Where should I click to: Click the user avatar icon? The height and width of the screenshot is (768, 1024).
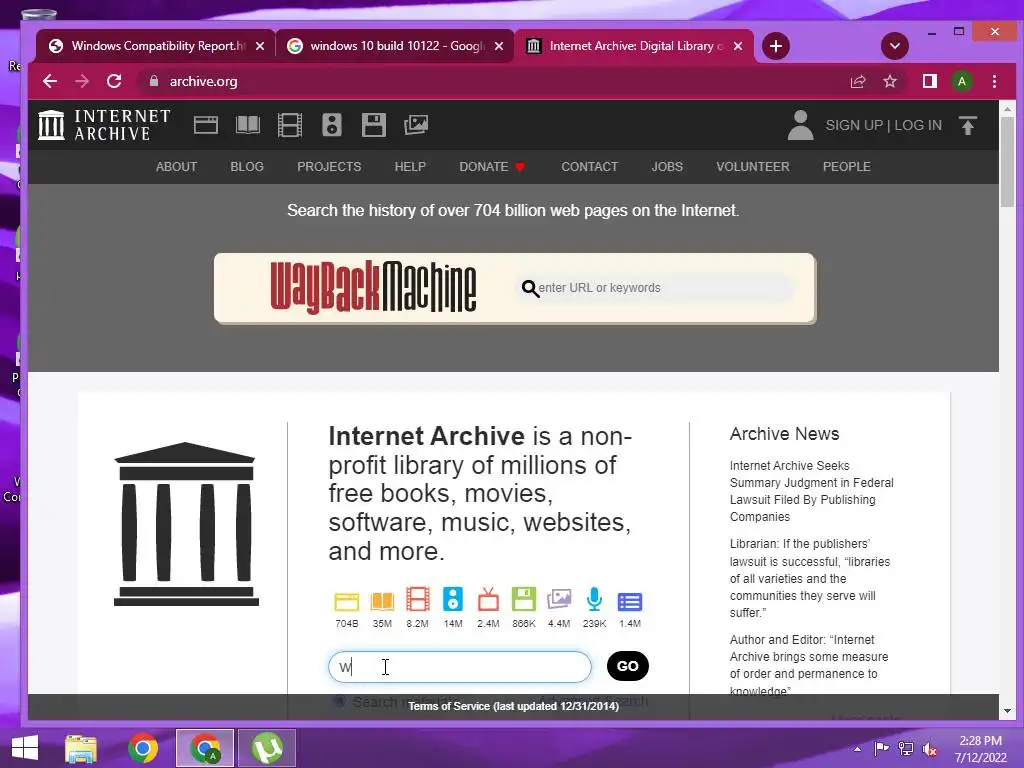[801, 125]
